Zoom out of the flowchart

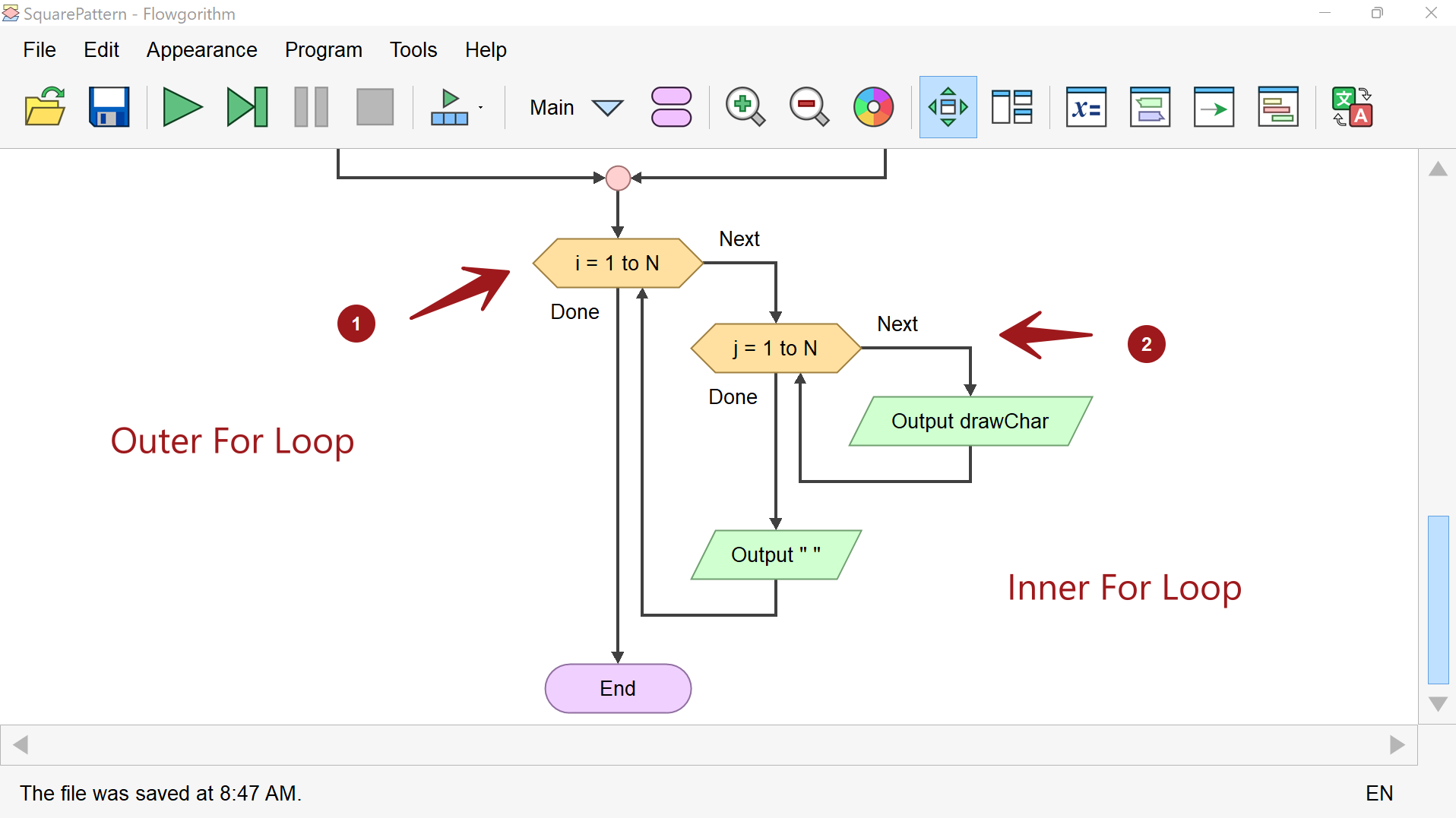pos(809,106)
